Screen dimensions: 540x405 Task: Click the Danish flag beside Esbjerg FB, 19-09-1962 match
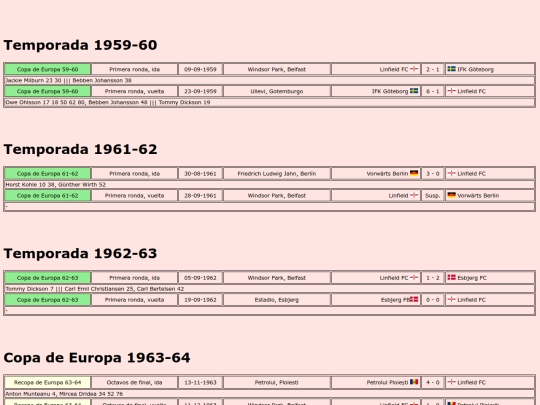click(x=414, y=299)
